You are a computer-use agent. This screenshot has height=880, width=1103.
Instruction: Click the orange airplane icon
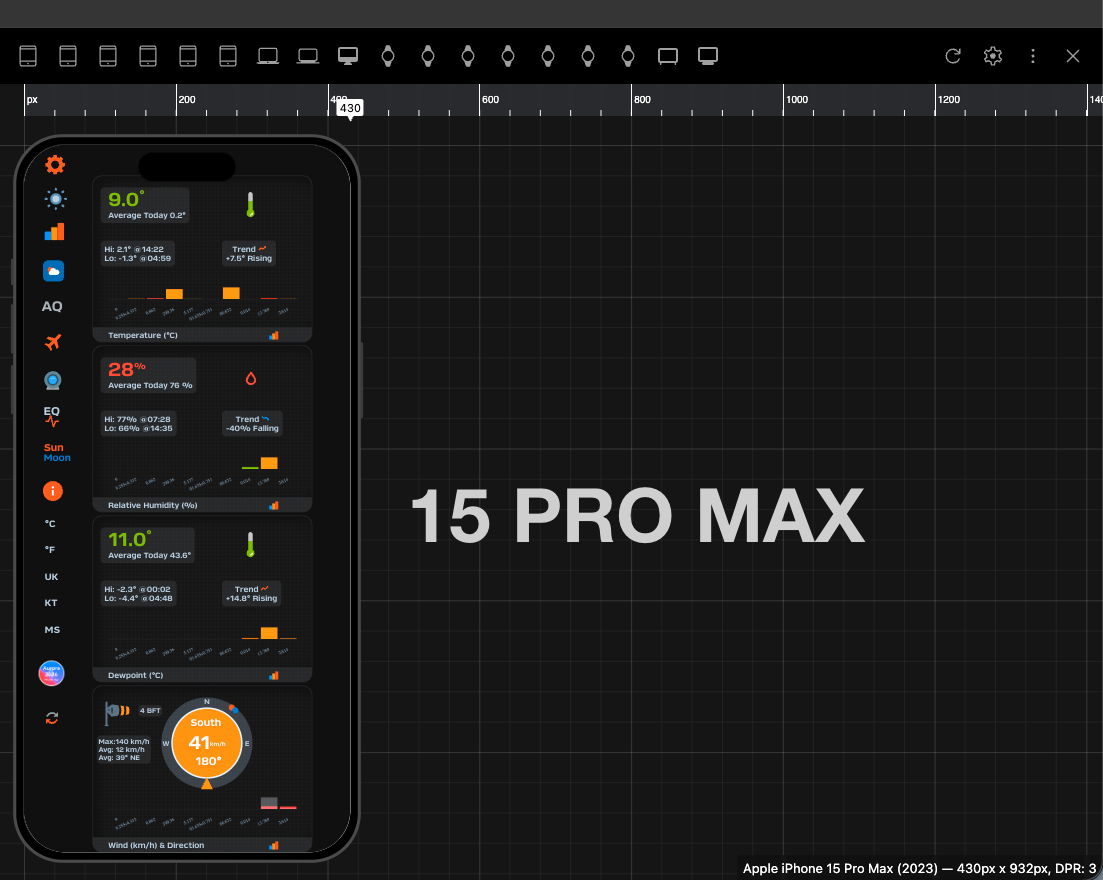click(53, 343)
